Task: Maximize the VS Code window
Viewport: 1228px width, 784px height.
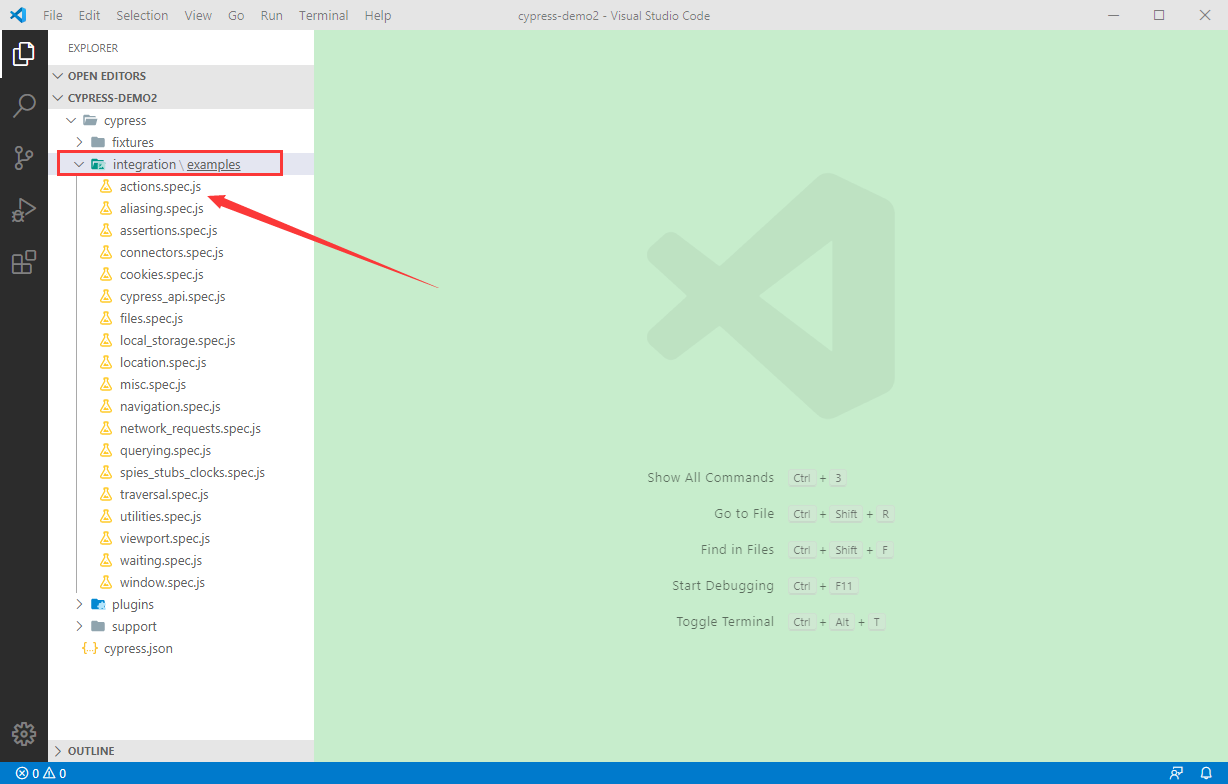Action: [x=1159, y=15]
